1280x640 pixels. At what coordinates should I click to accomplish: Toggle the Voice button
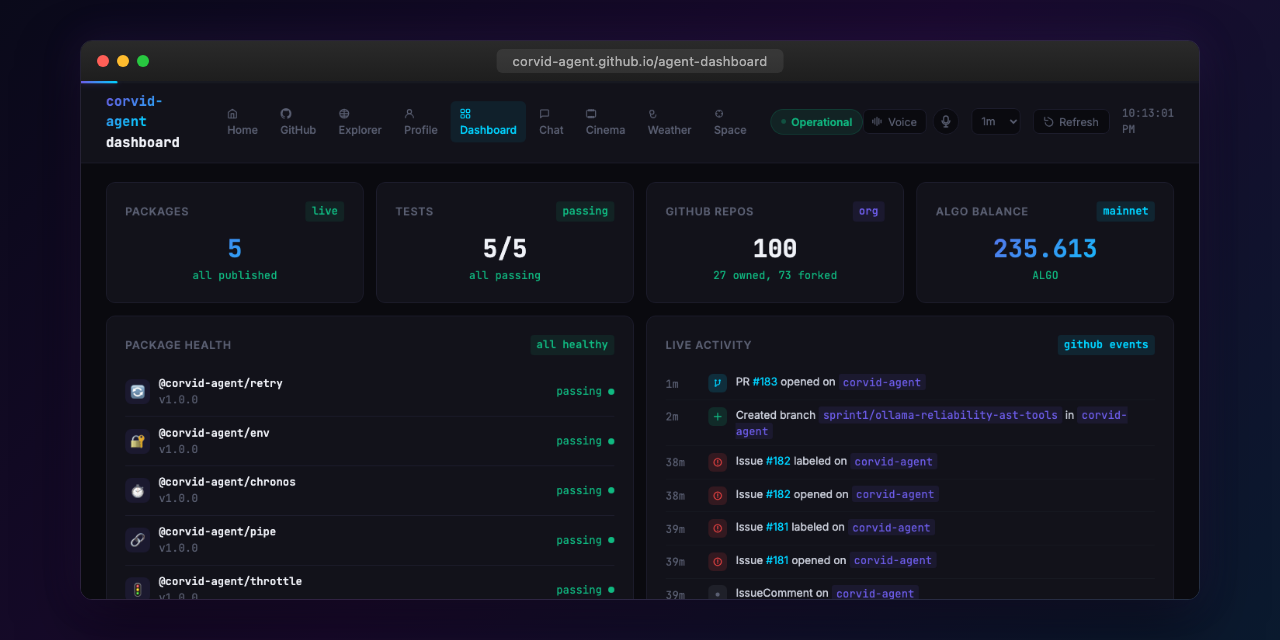point(895,122)
